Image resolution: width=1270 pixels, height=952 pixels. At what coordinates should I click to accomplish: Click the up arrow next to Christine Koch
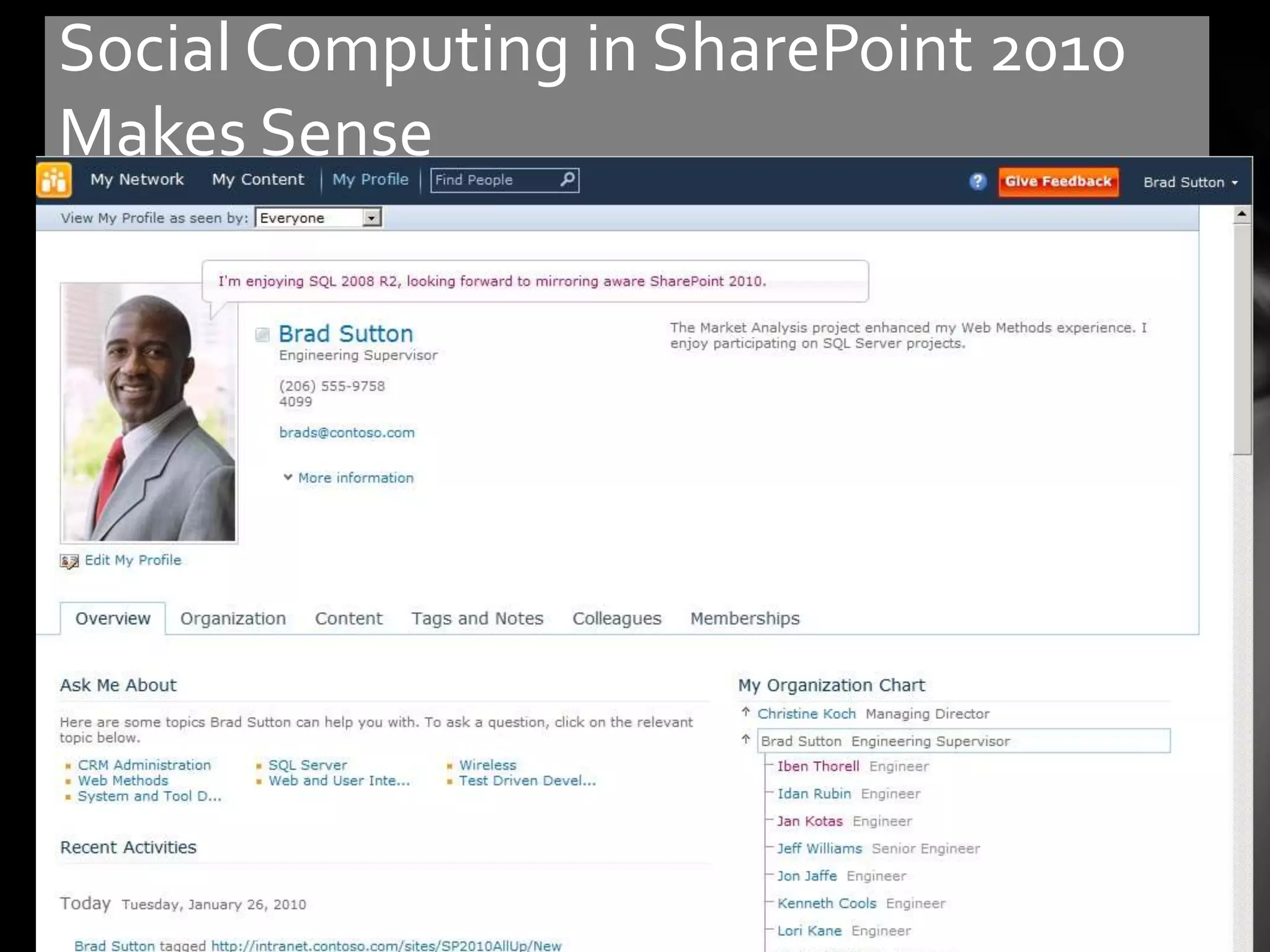pyautogui.click(x=746, y=712)
